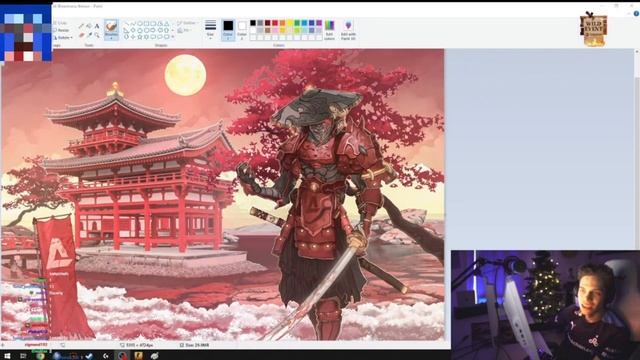
Task: Click the canvas dimensions in status bar
Action: click(x=137, y=345)
